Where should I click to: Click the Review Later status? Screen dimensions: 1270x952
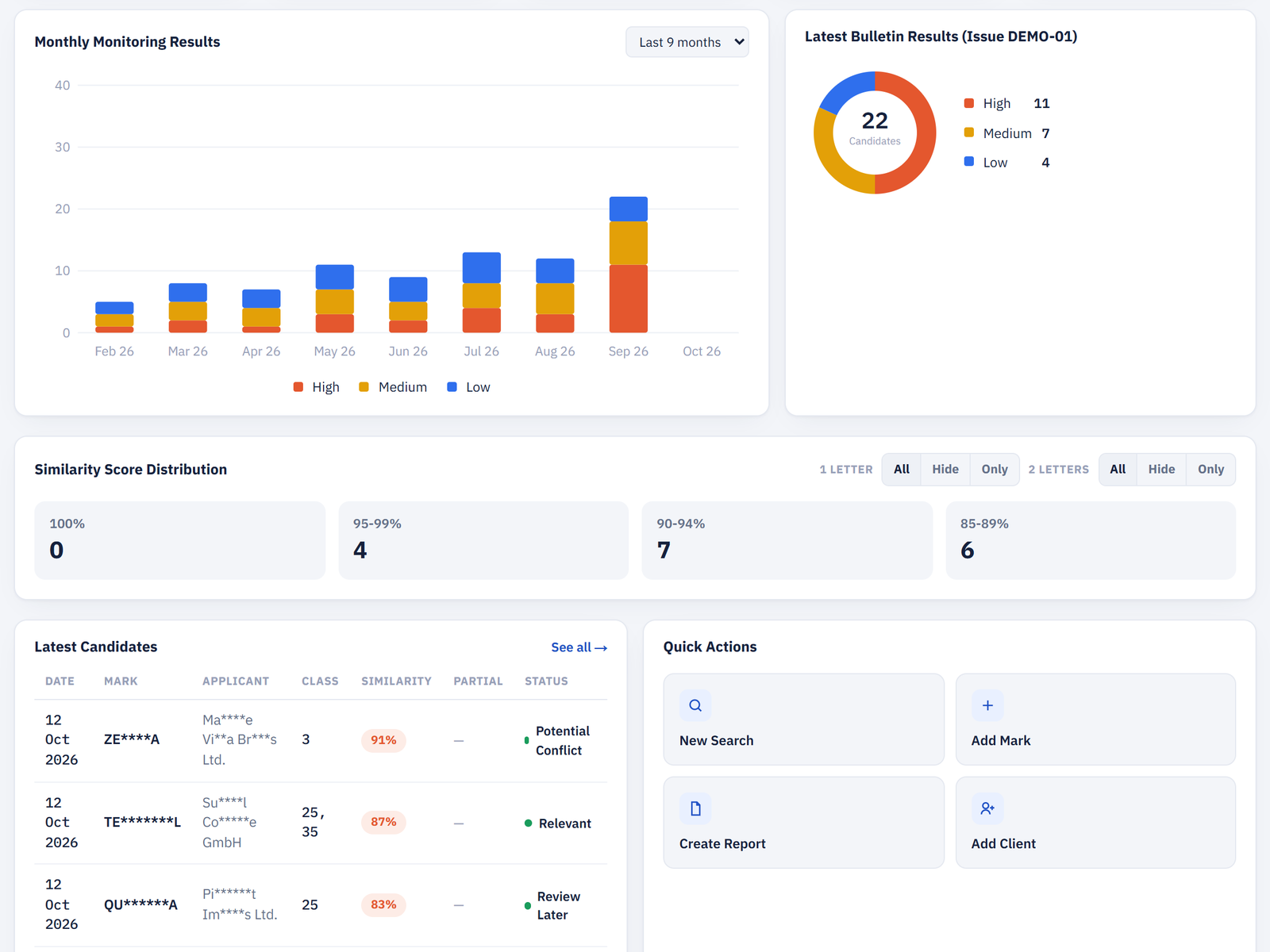(552, 905)
